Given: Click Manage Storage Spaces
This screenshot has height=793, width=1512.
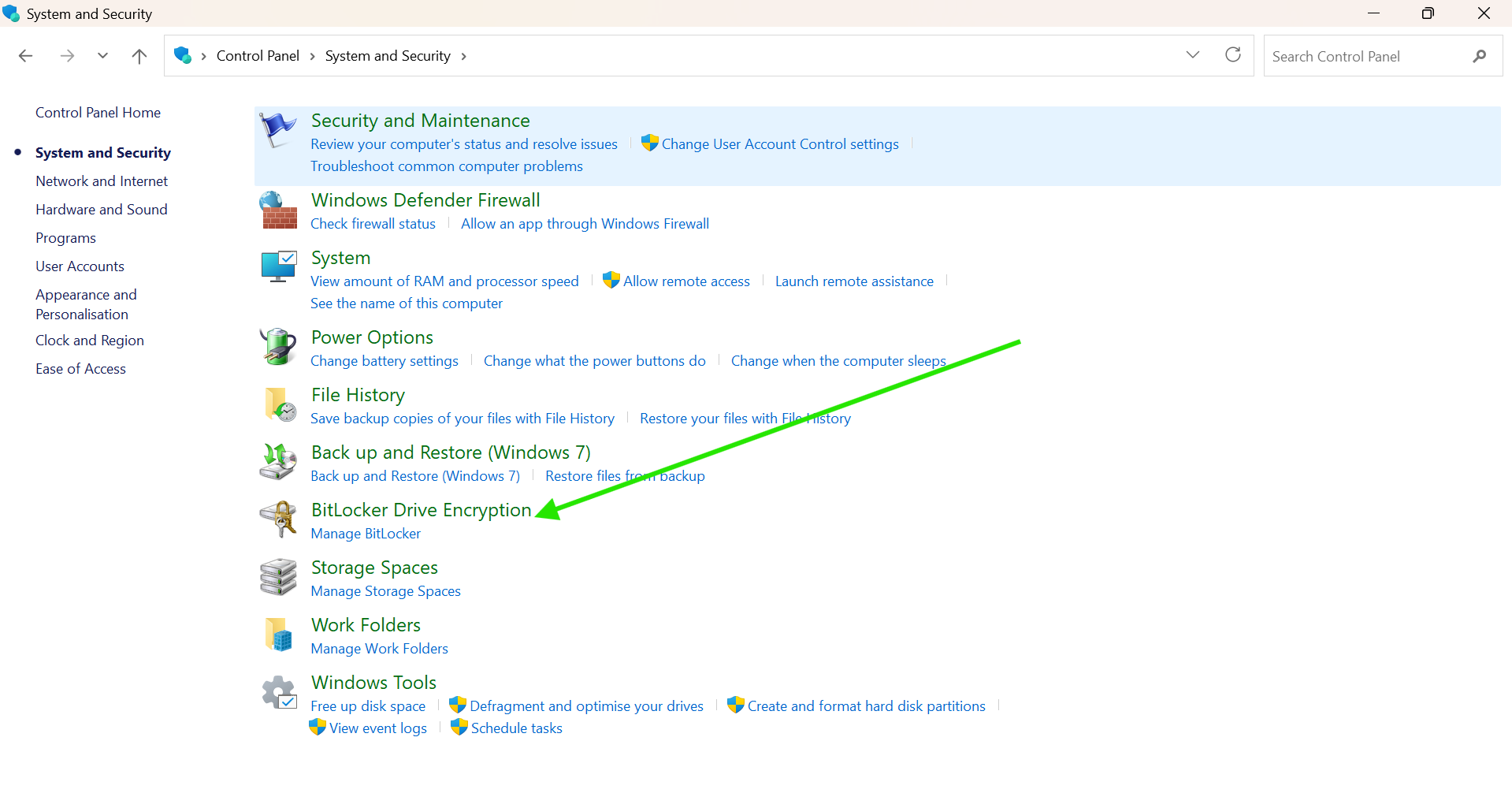Looking at the screenshot, I should [x=385, y=591].
